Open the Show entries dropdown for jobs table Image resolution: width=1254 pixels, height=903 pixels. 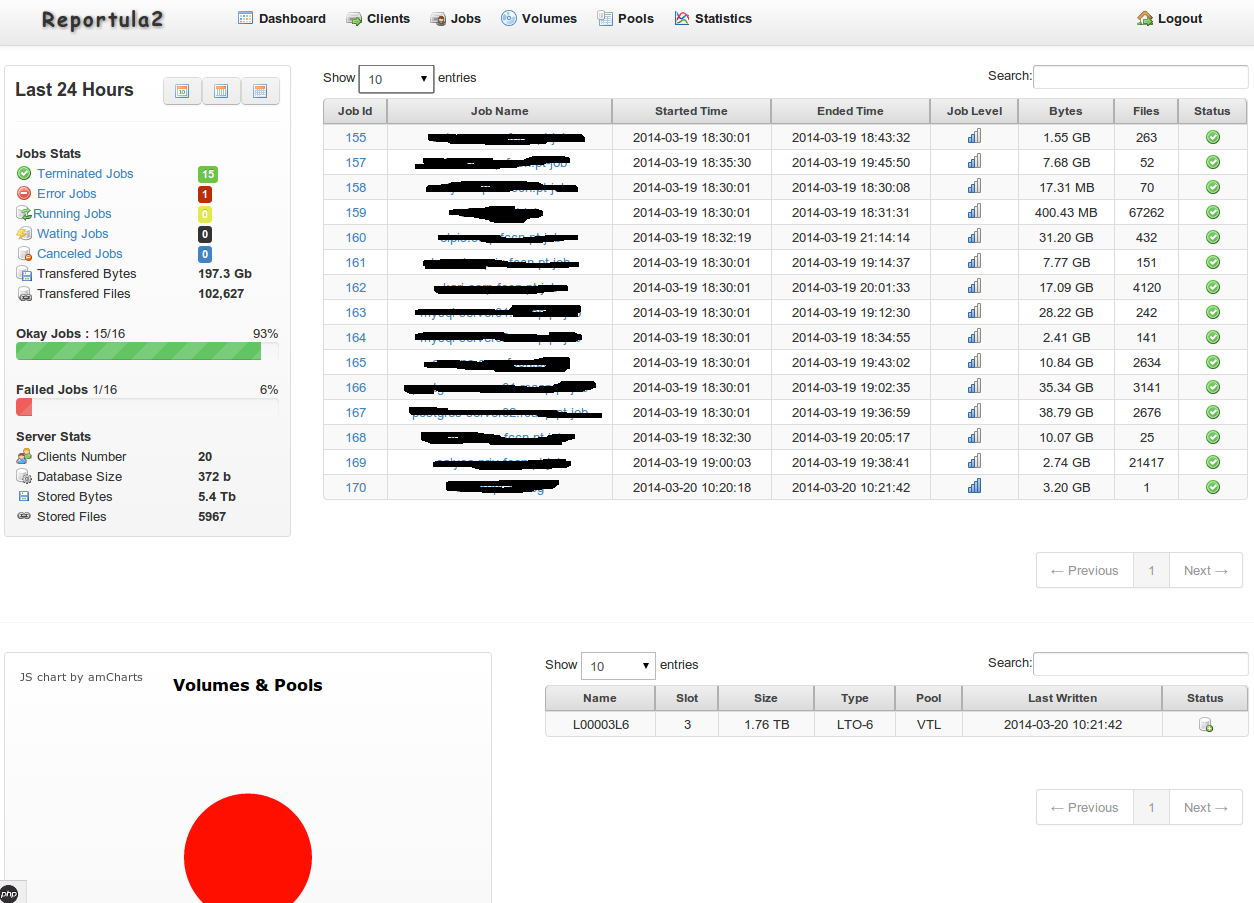[396, 77]
